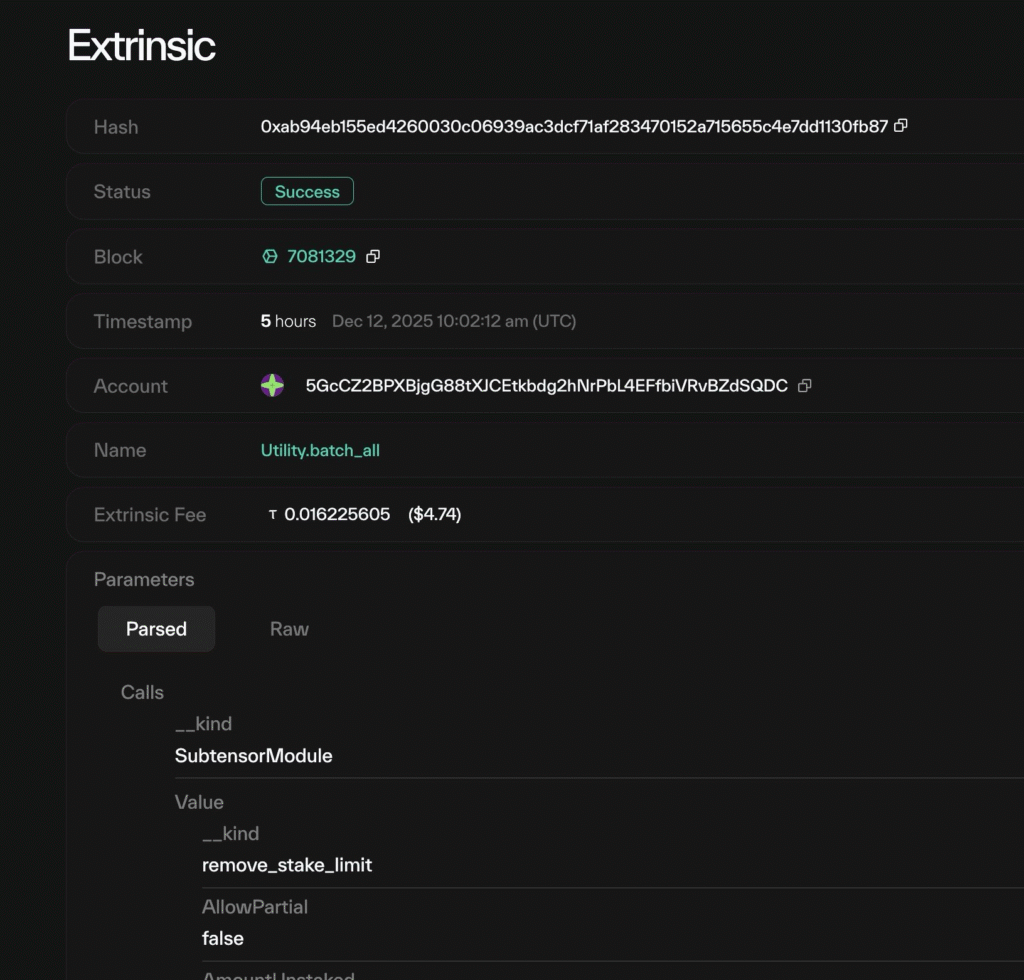1024x980 pixels.
Task: Click the "5 hours" relative timestamp
Action: (x=288, y=321)
